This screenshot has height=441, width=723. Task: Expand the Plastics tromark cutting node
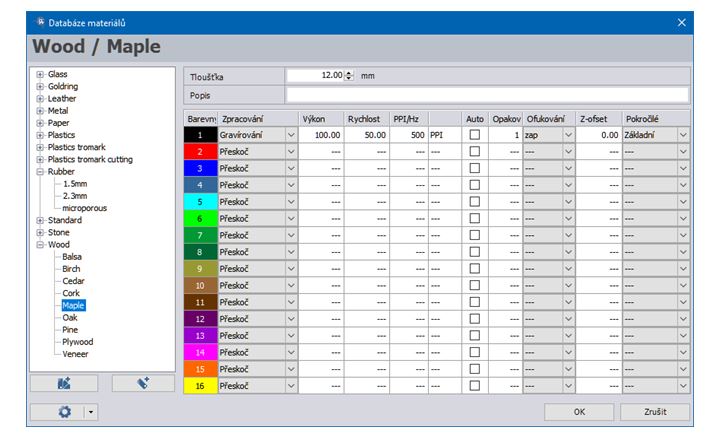coord(40,159)
